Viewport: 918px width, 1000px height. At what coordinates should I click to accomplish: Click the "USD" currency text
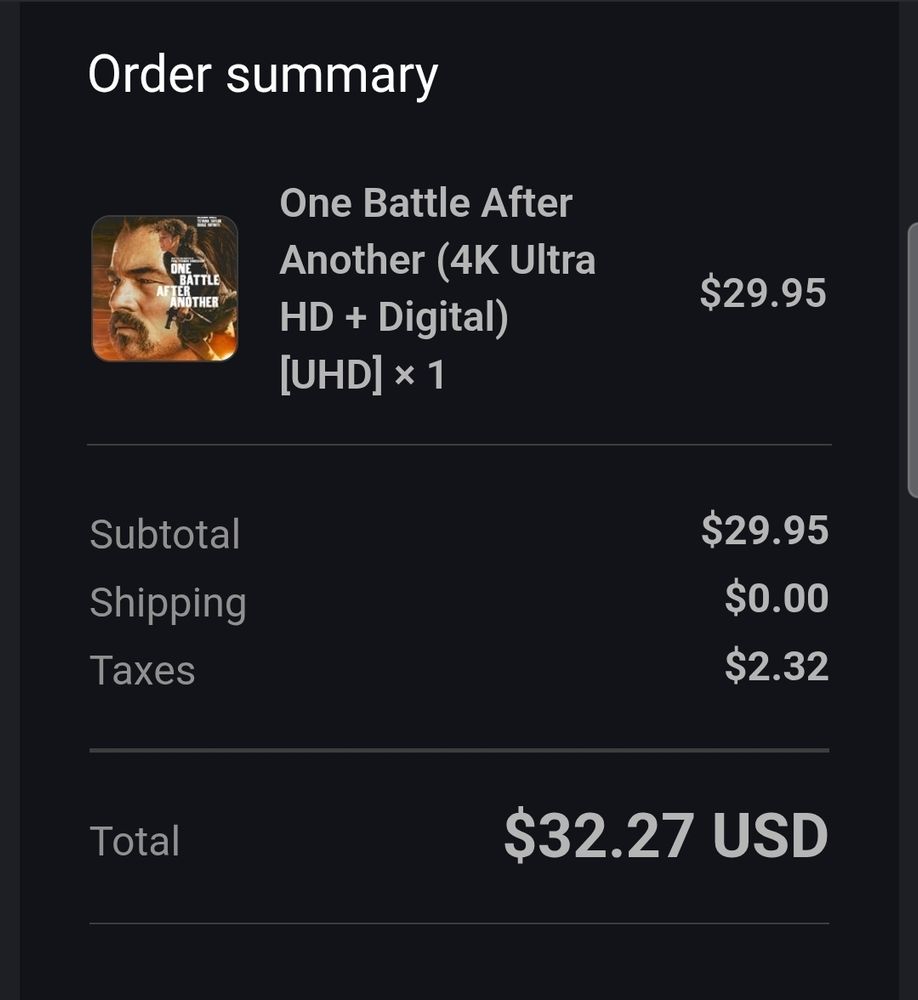[x=770, y=836]
